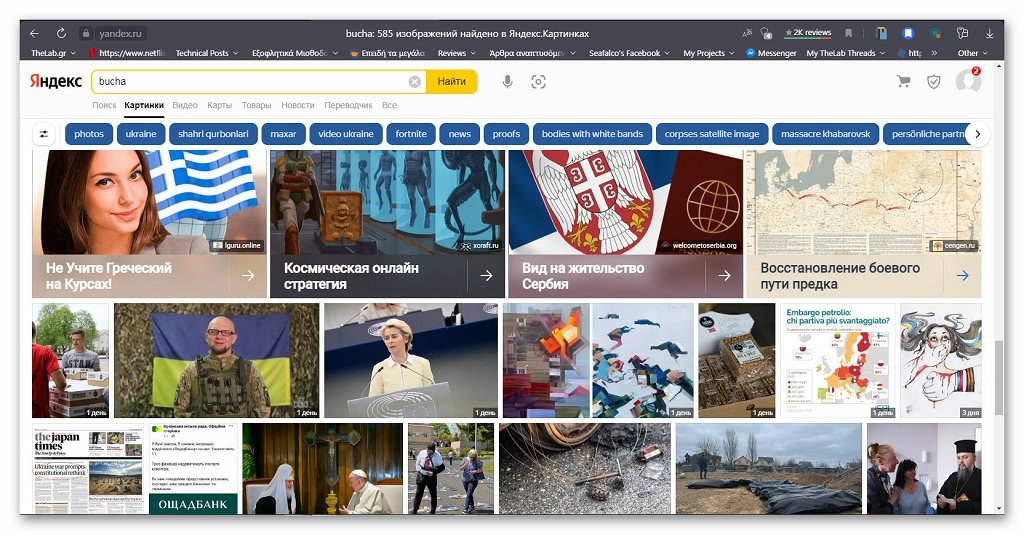
Task: Open Вид на жительство Сербия ad arrow
Action: coord(724,276)
